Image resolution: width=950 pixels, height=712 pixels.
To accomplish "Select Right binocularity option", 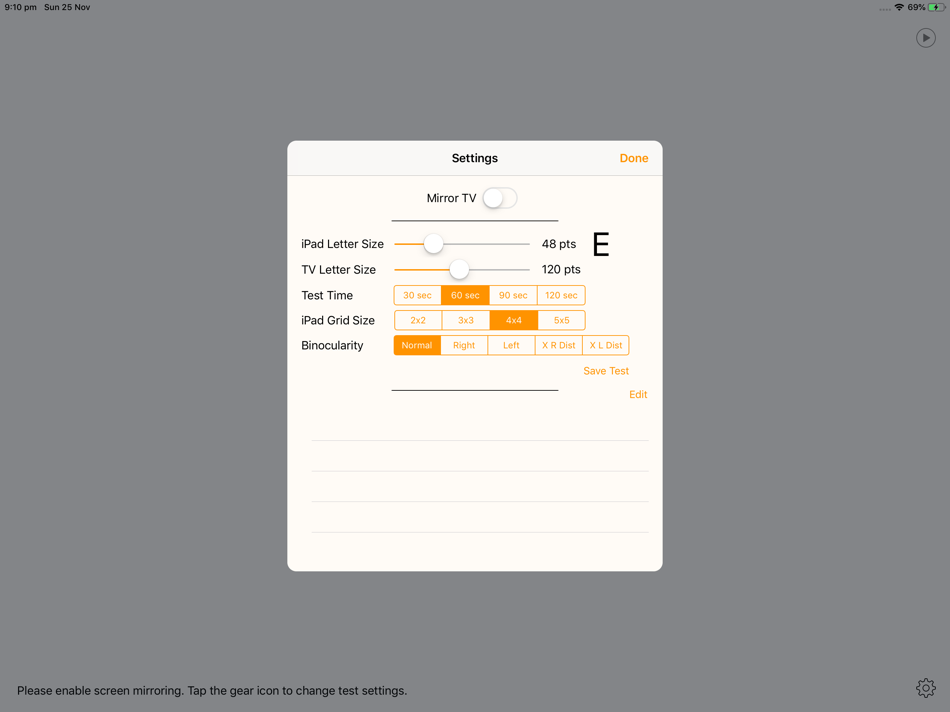I will 464,345.
